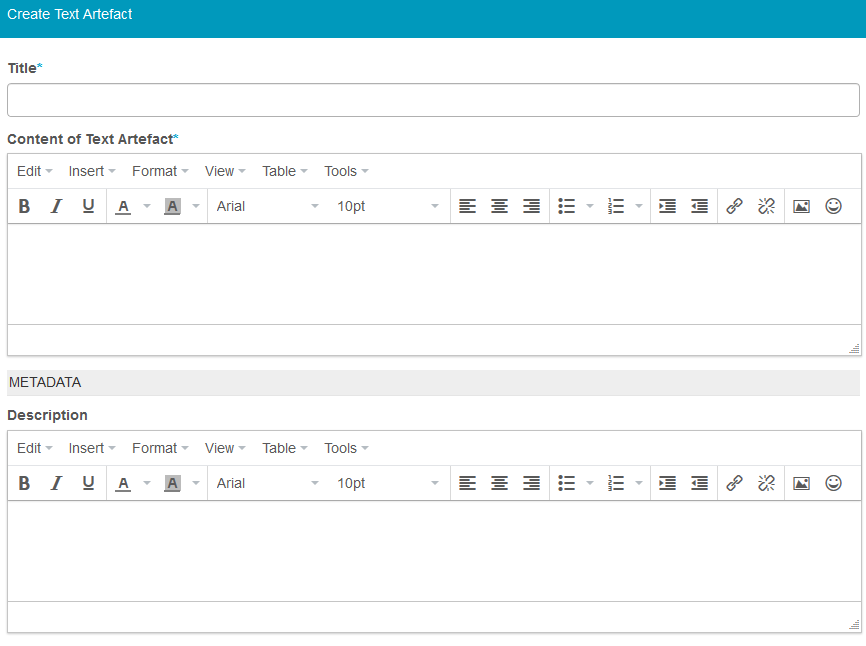Increase indent in the Content editor
This screenshot has height=646, width=866.
(x=667, y=206)
